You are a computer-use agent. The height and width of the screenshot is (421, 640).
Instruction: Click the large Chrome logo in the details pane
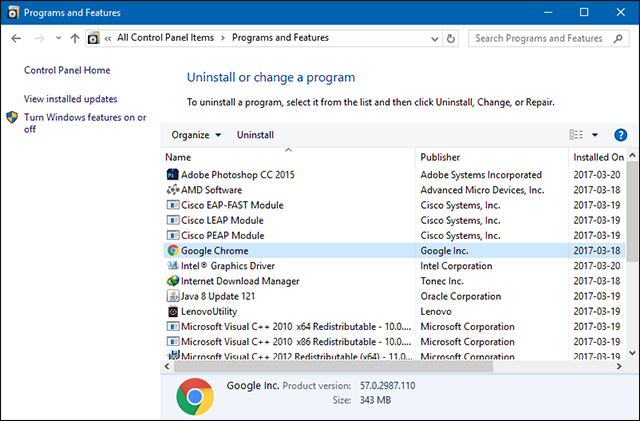click(195, 396)
